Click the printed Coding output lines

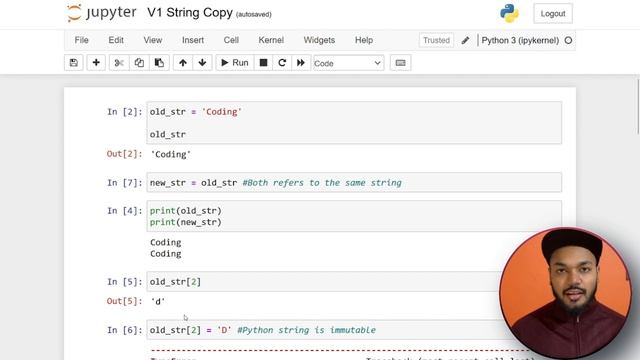tap(166, 248)
